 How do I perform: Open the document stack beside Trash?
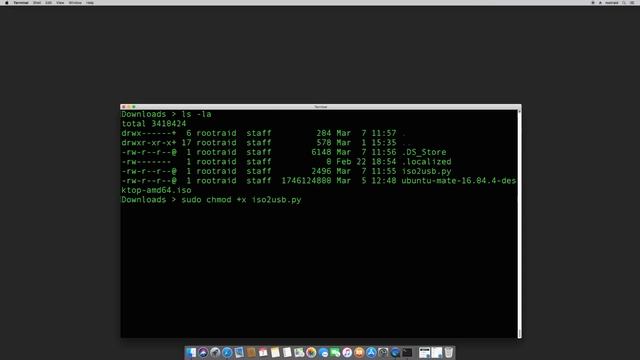point(437,352)
